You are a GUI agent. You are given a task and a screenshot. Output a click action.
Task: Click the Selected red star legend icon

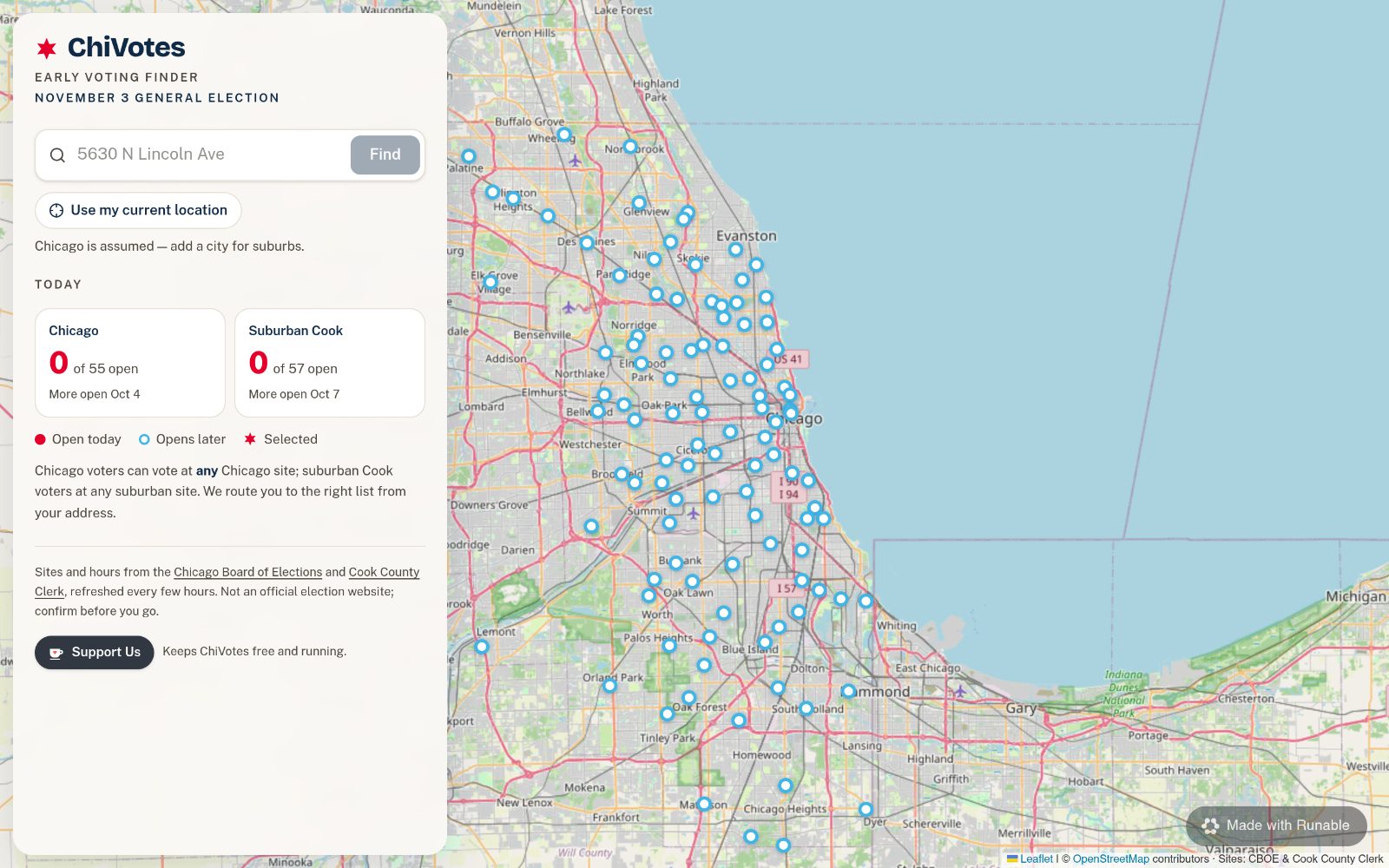pos(250,438)
